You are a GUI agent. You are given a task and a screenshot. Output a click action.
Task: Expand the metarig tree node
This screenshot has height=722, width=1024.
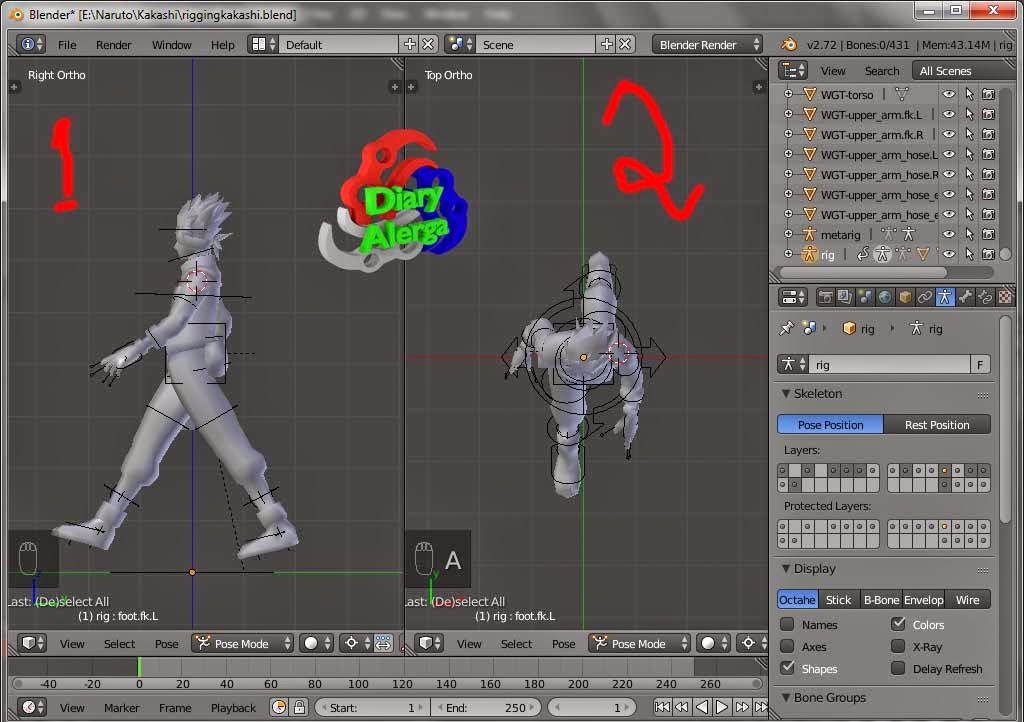(x=788, y=234)
